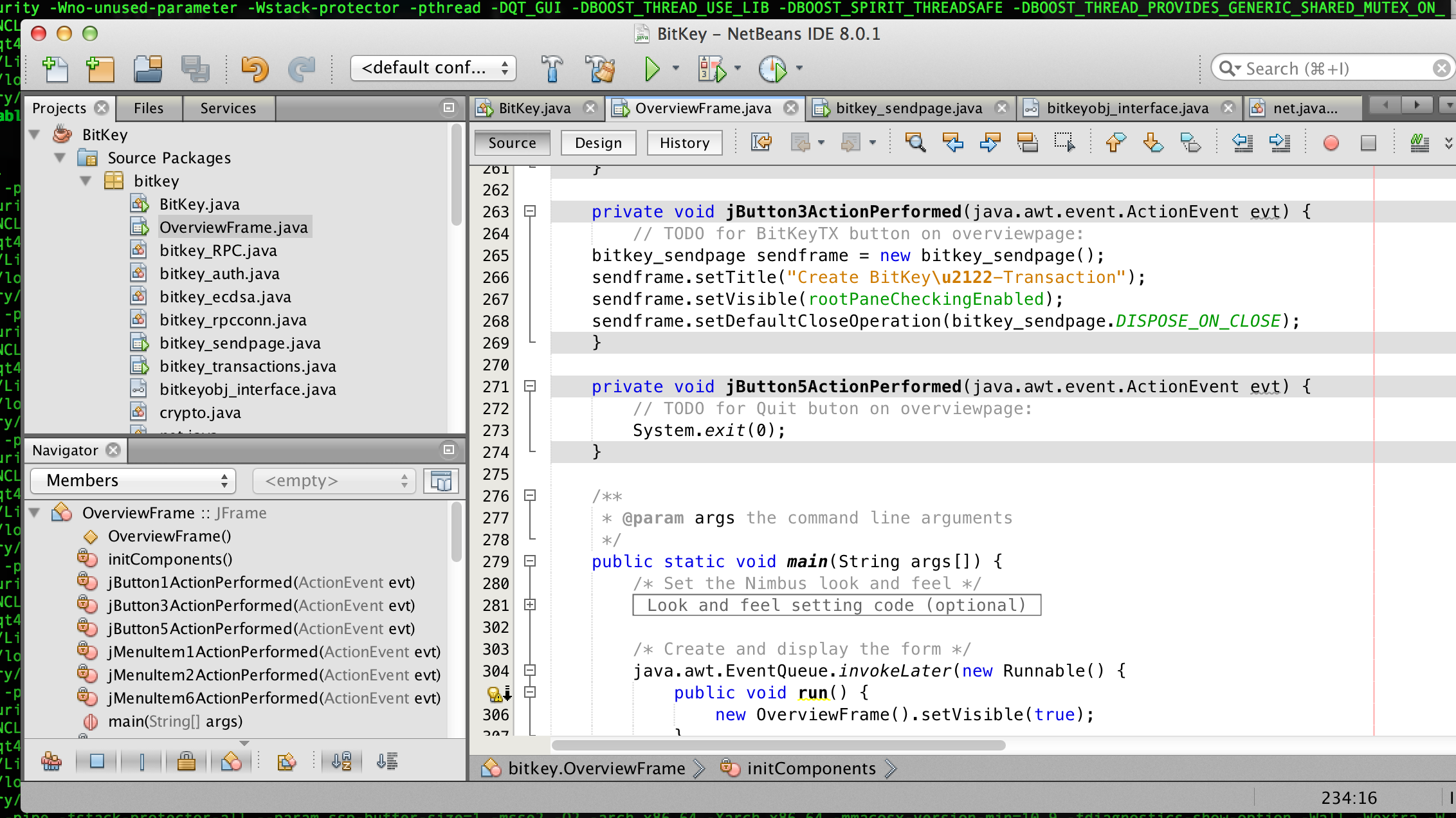The height and width of the screenshot is (818, 1456).
Task: Go to next bookmark icon
Action: click(x=1153, y=142)
